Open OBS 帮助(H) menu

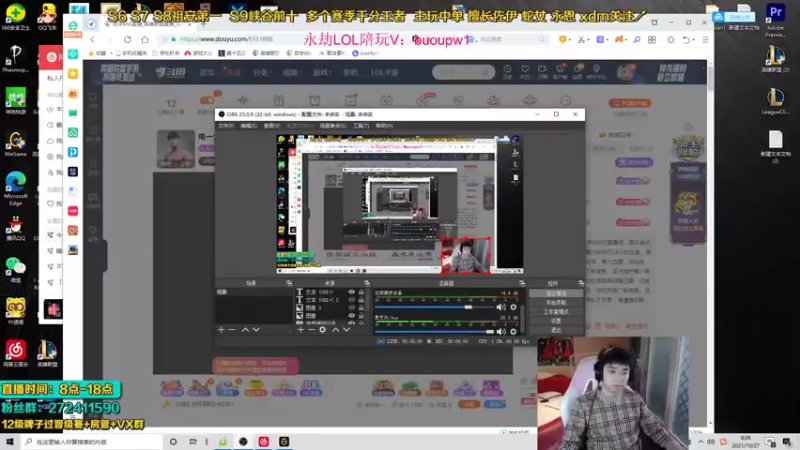click(x=384, y=126)
